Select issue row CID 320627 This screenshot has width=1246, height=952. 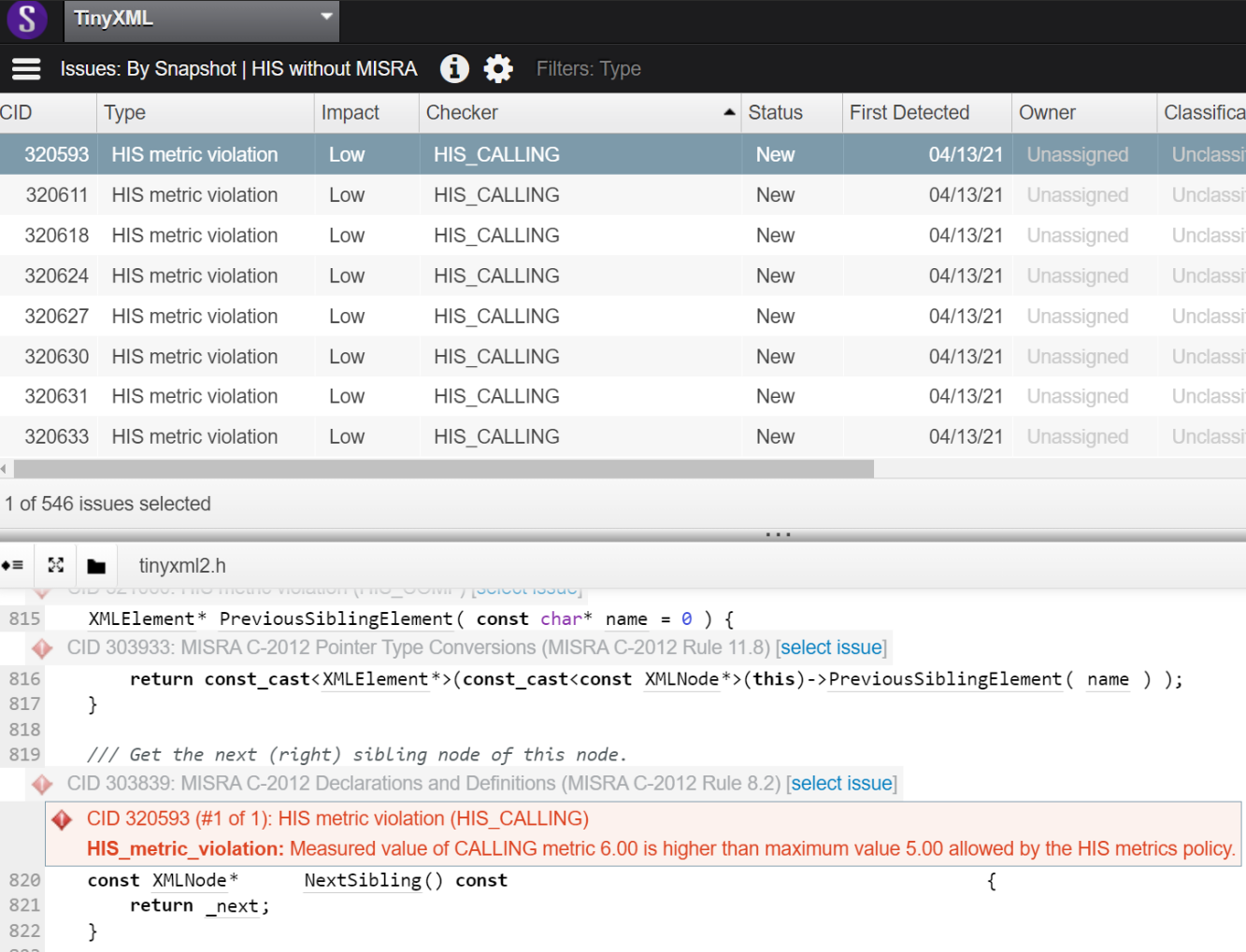coord(623,317)
